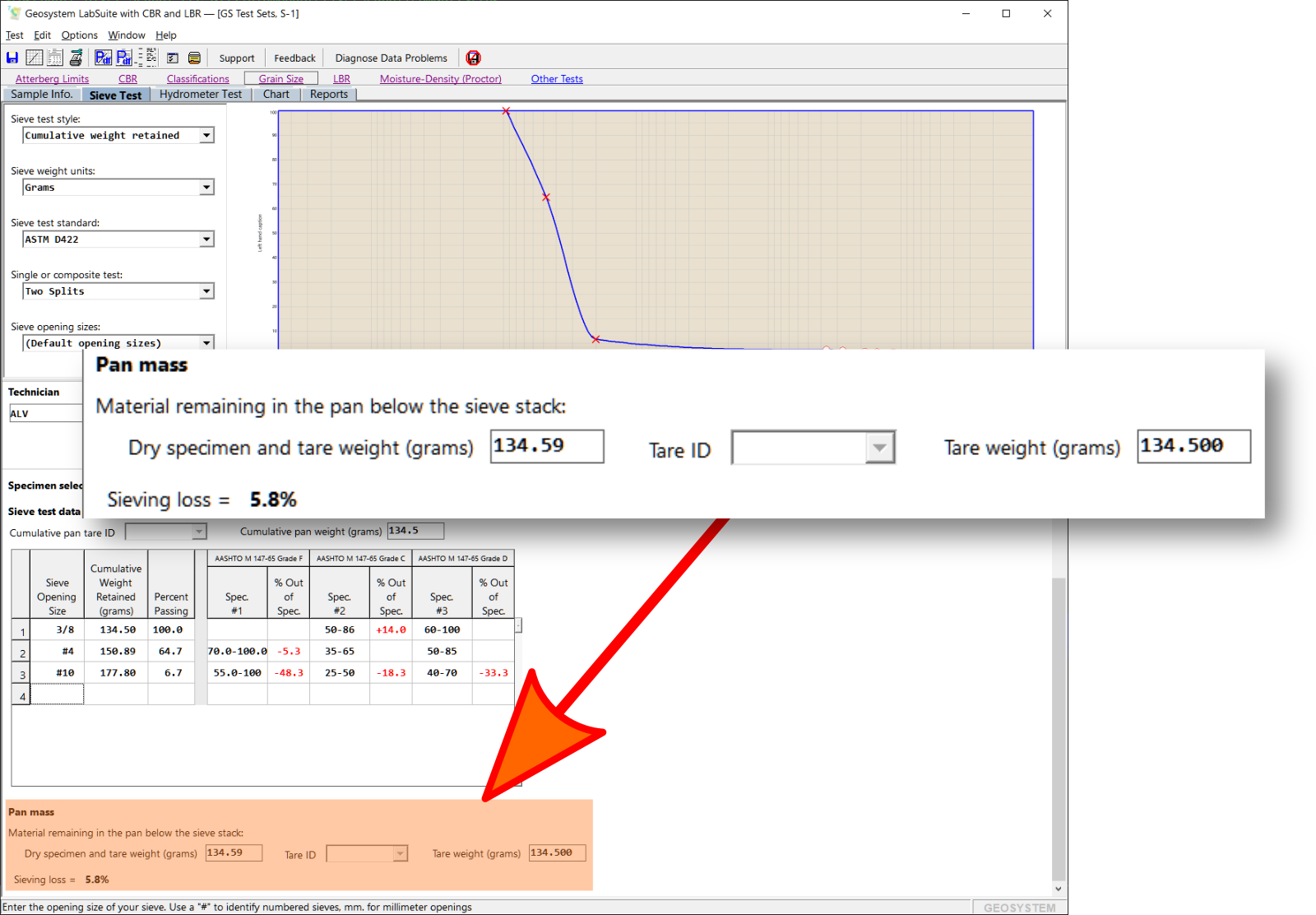Image resolution: width=1316 pixels, height=915 pixels.
Task: Click the checklist window icon in toolbar
Action: (x=173, y=58)
